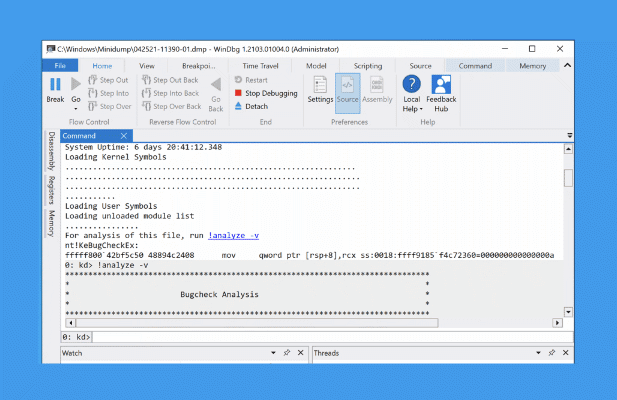Click the 'Loading unloaded module list' line
Image resolution: width=617 pixels, height=400 pixels.
(x=129, y=216)
